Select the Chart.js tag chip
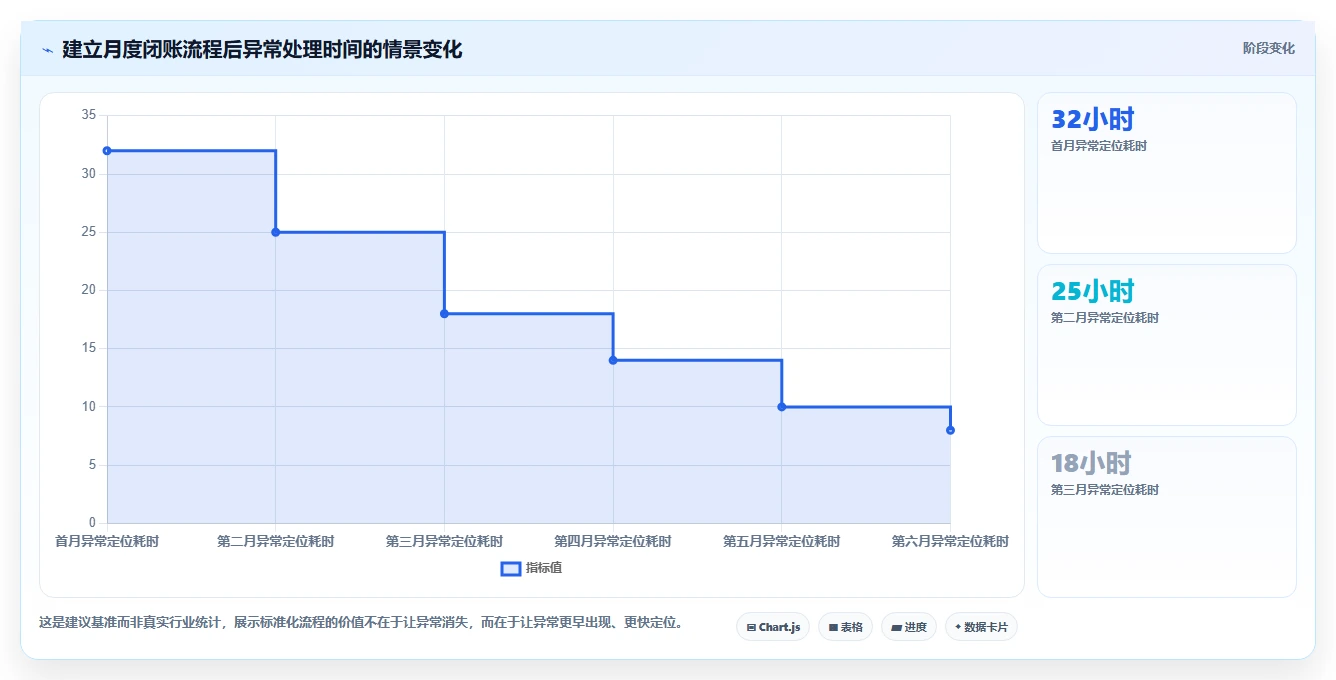 point(773,627)
